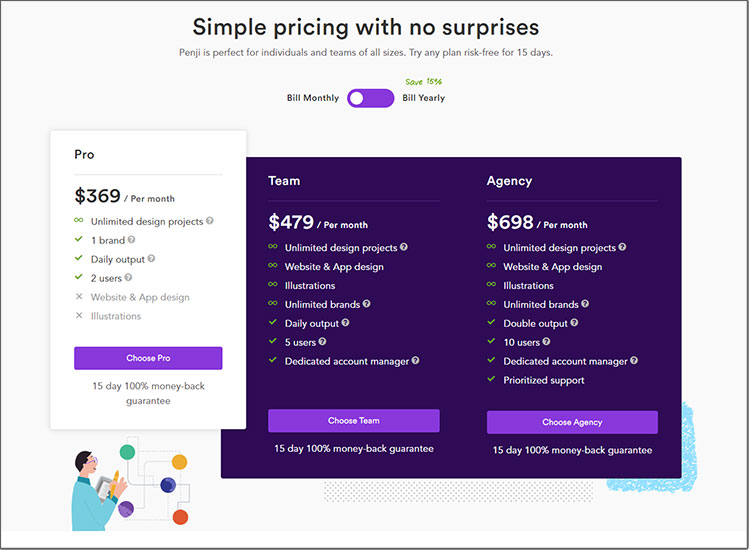Viewport: 750px width, 550px height.
Task: Select the Bill Yearly label
Action: click(x=423, y=98)
